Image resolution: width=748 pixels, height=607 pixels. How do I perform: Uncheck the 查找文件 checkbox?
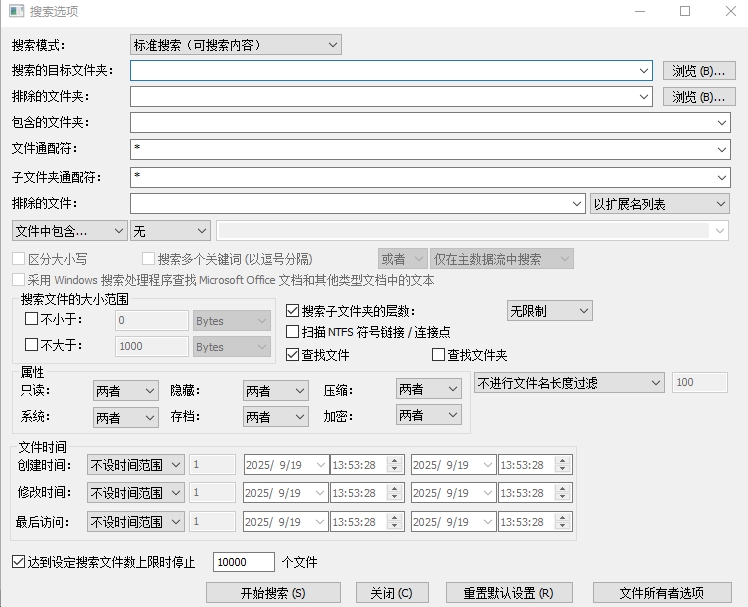pos(293,355)
